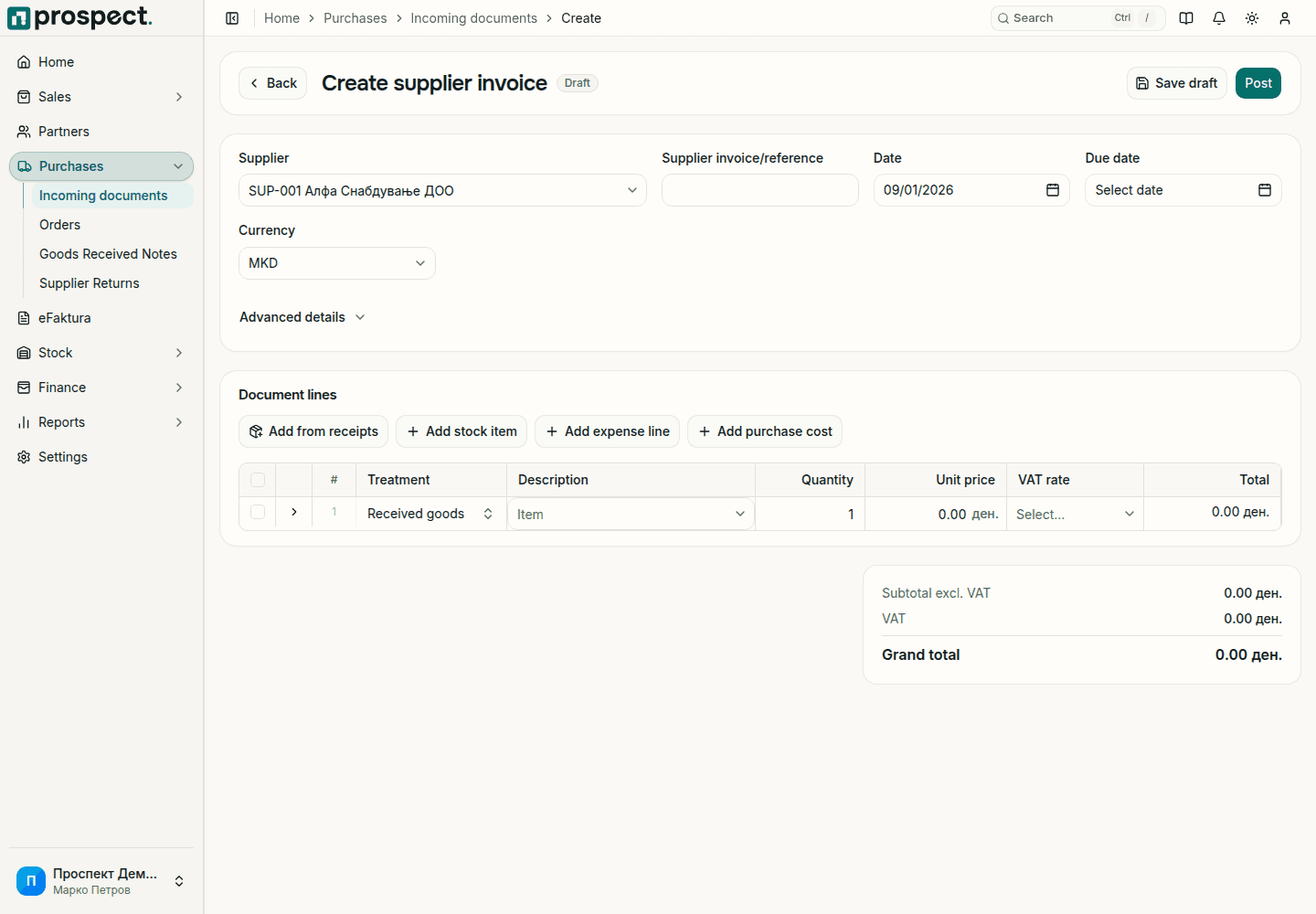
Task: Change Received goods treatment selector
Action: [430, 514]
